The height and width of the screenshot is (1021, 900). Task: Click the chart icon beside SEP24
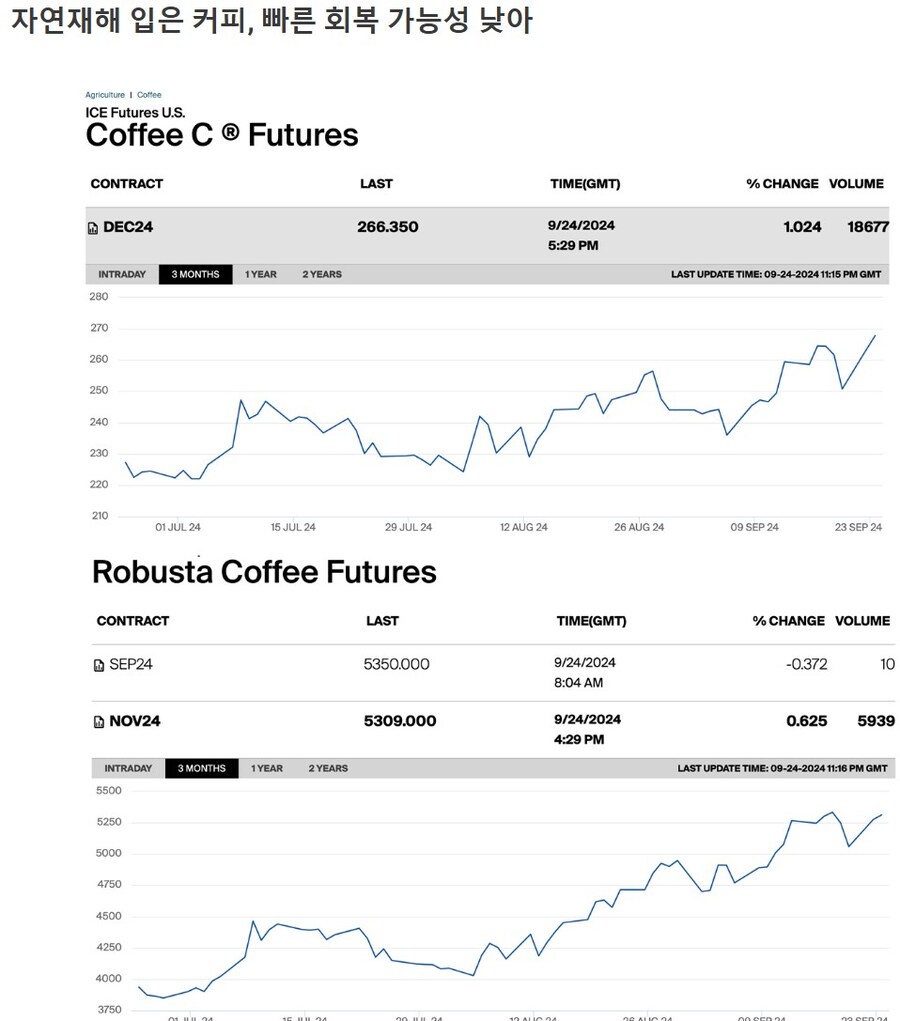click(99, 665)
